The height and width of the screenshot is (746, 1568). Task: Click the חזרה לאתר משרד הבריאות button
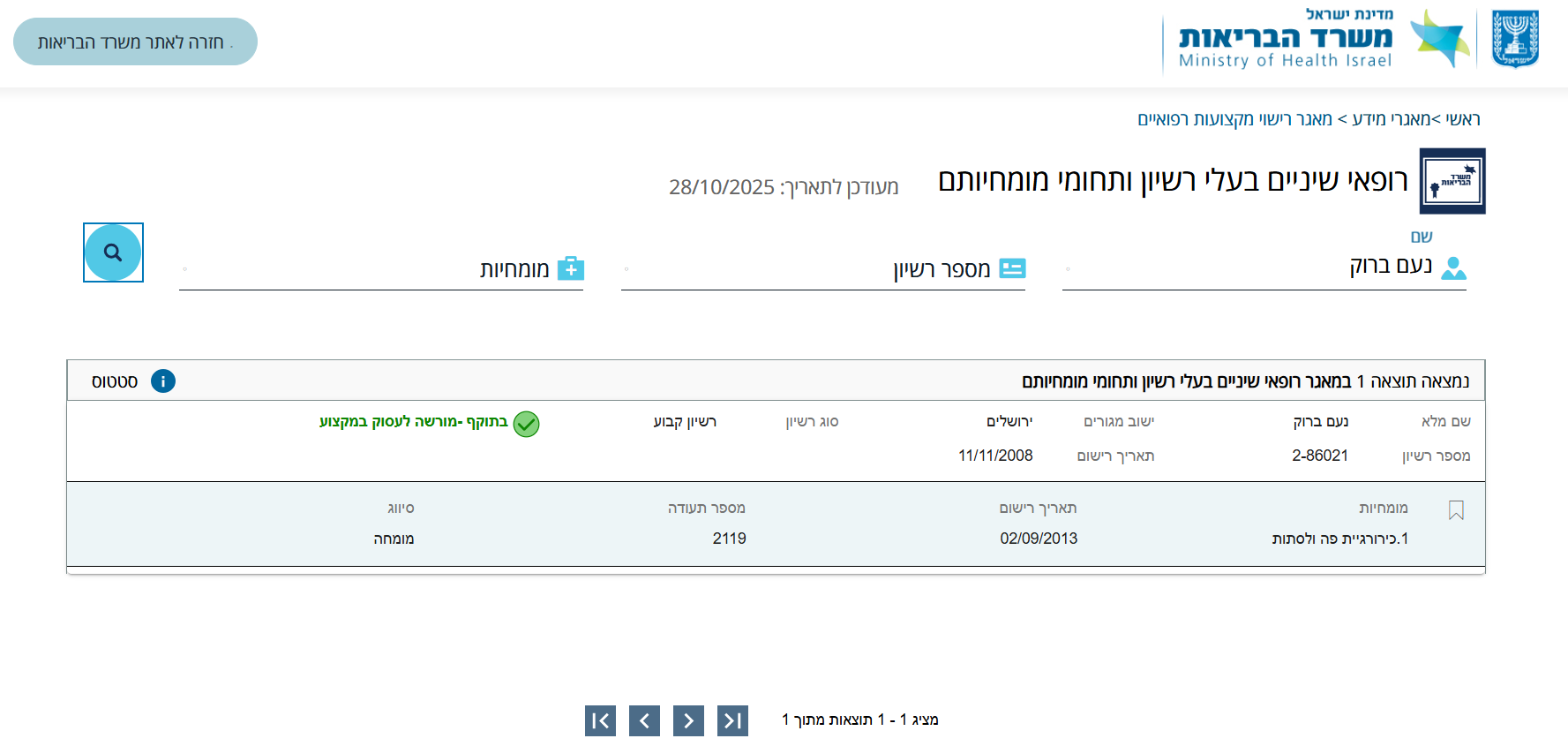pos(134,41)
